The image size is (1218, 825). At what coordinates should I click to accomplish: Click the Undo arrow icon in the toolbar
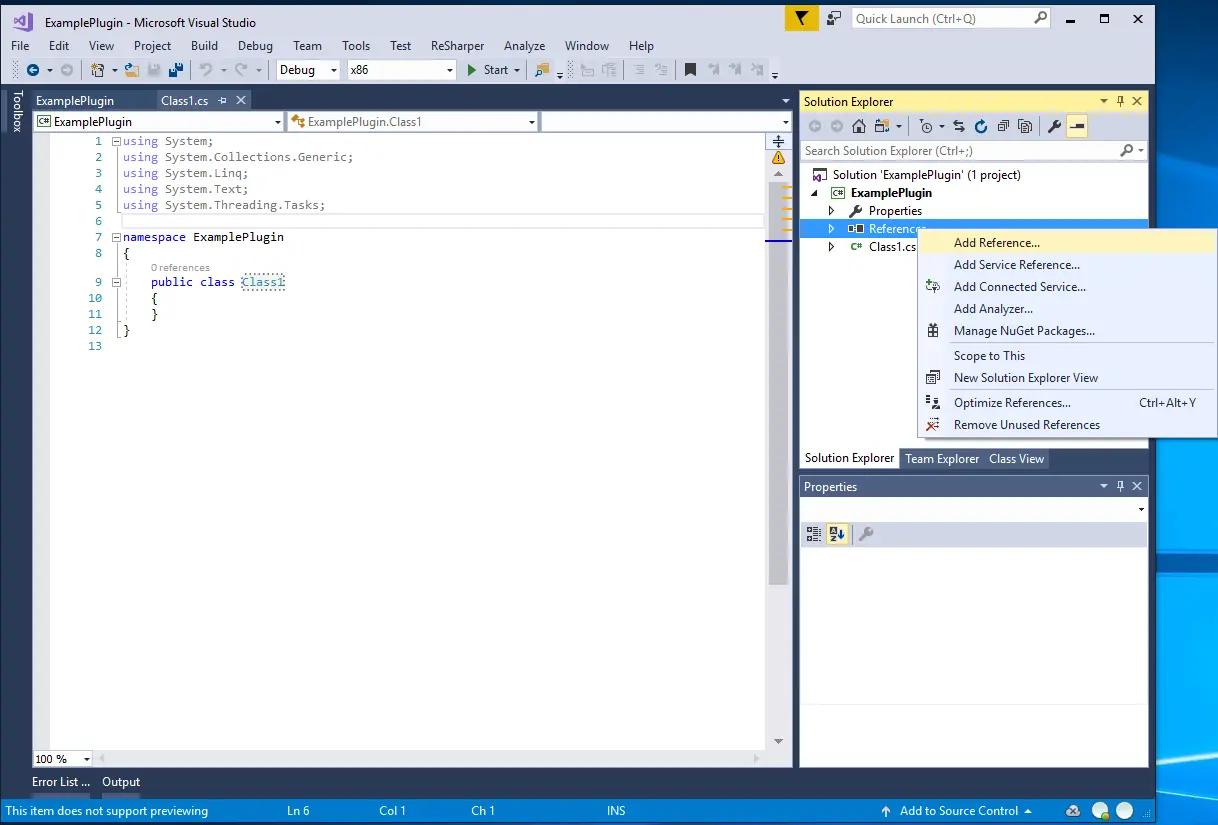pos(206,70)
